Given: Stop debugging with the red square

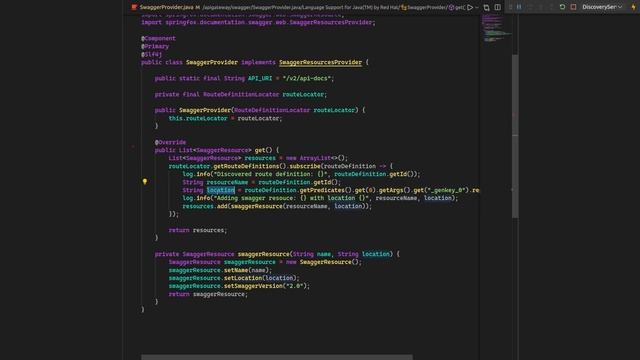Looking at the screenshot, I should pyautogui.click(x=573, y=7).
